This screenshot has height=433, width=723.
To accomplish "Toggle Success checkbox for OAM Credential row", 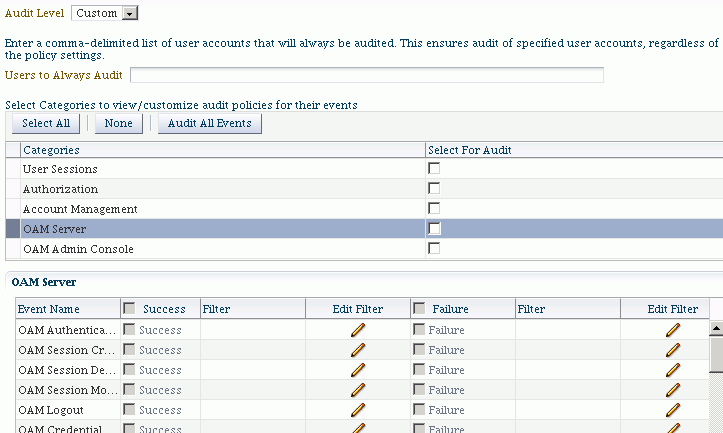I will point(130,428).
